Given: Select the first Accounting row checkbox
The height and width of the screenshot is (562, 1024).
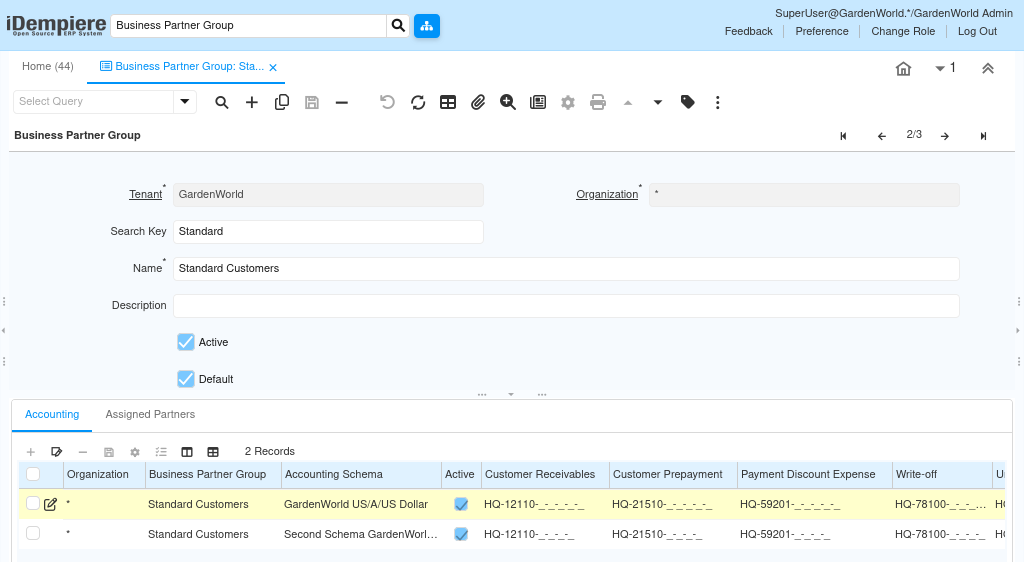Looking at the screenshot, I should (x=33, y=503).
